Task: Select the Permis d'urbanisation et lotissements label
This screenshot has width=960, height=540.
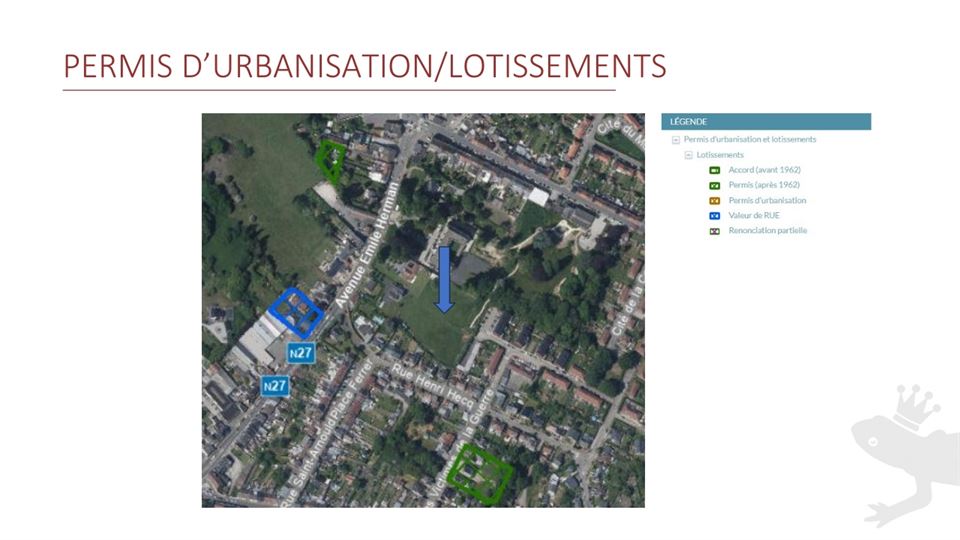Action: coord(750,140)
